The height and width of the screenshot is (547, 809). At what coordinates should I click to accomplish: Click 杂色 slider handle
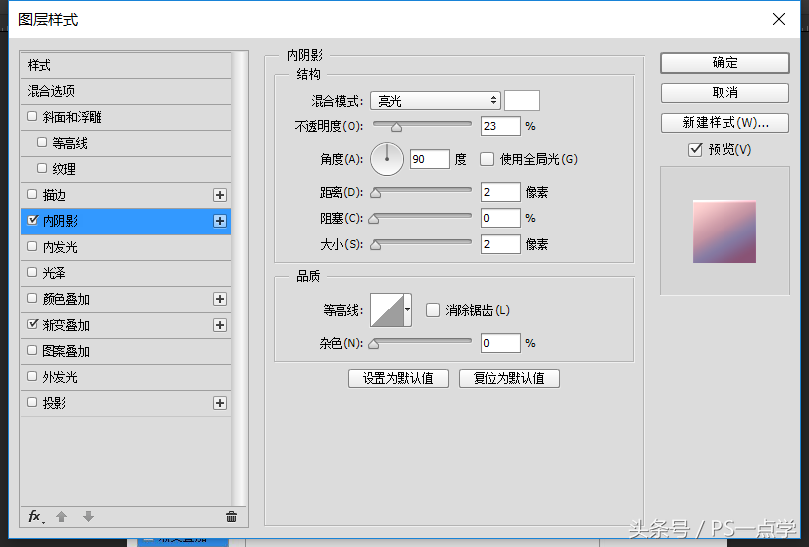coord(374,344)
